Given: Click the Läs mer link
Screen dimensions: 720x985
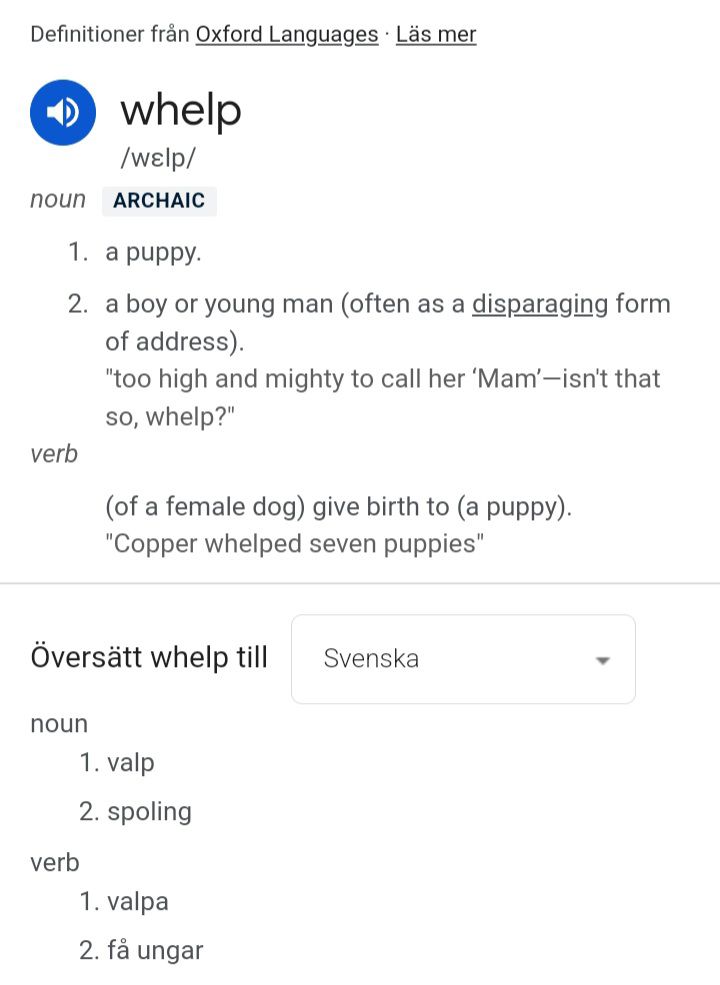Looking at the screenshot, I should pyautogui.click(x=436, y=35).
